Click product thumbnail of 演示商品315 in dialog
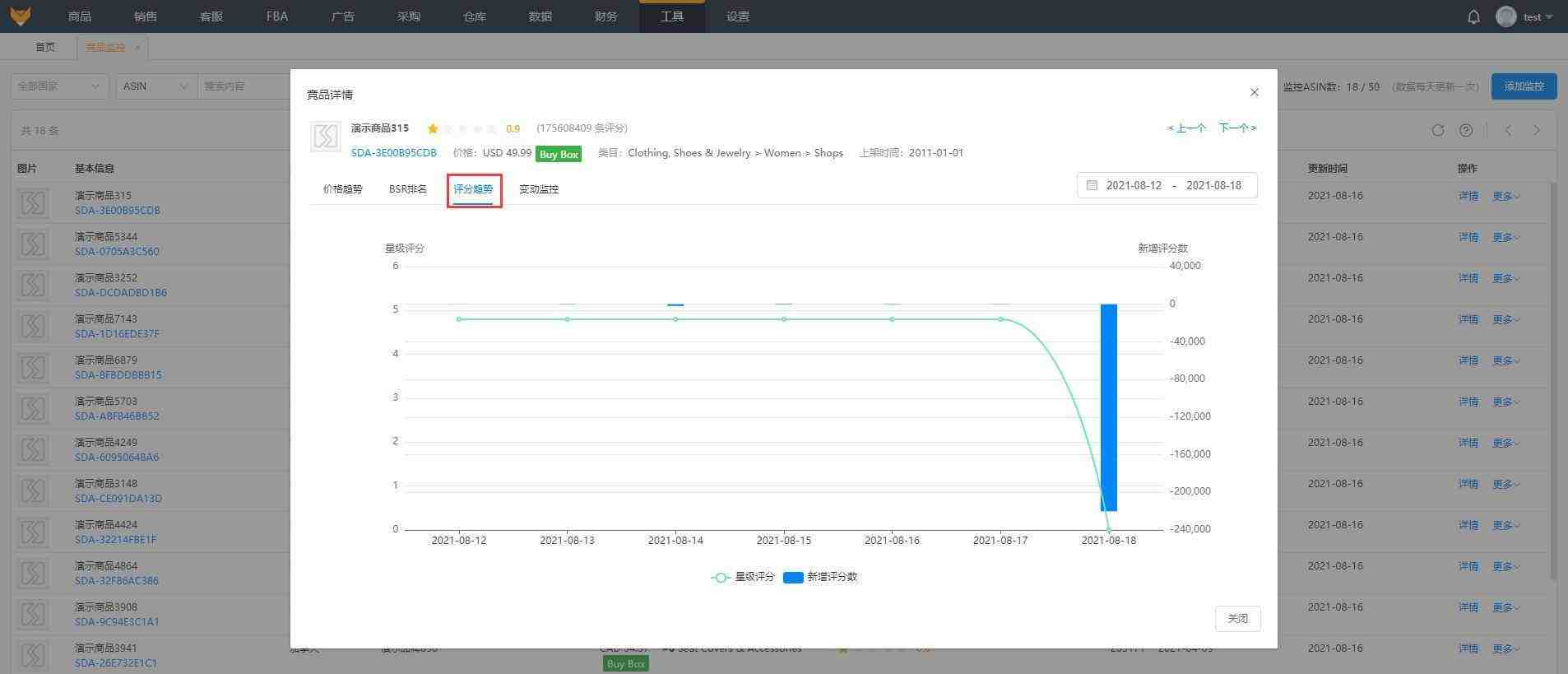 click(x=326, y=137)
